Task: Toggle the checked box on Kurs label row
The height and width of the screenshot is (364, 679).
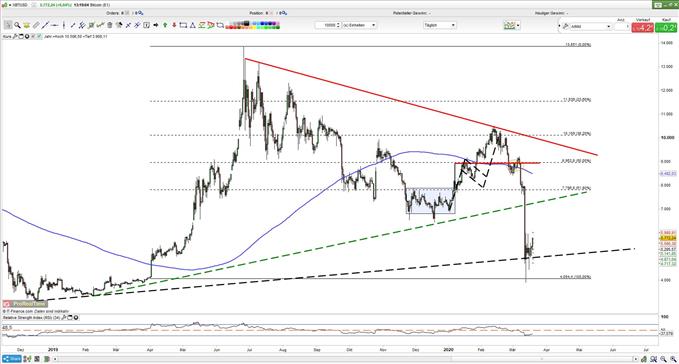Action: click(39, 36)
